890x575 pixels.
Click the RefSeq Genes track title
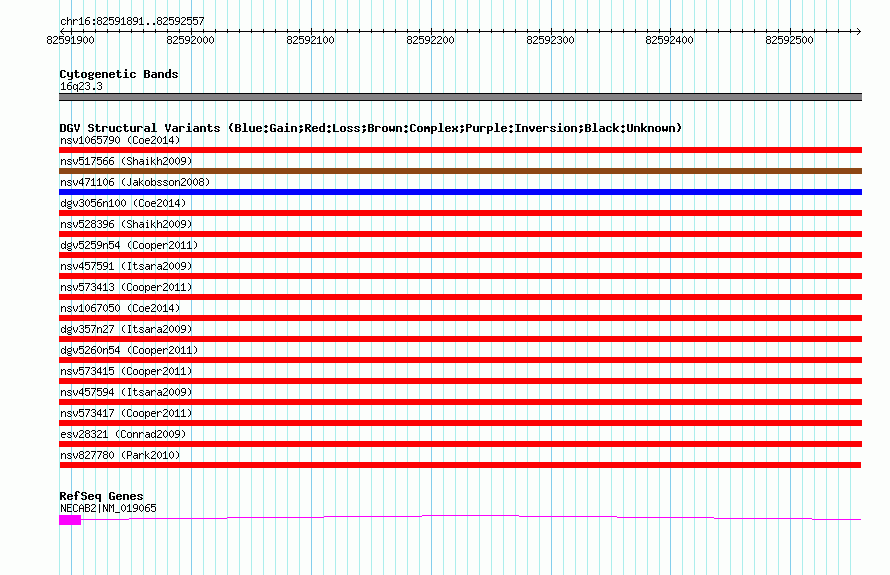101,496
